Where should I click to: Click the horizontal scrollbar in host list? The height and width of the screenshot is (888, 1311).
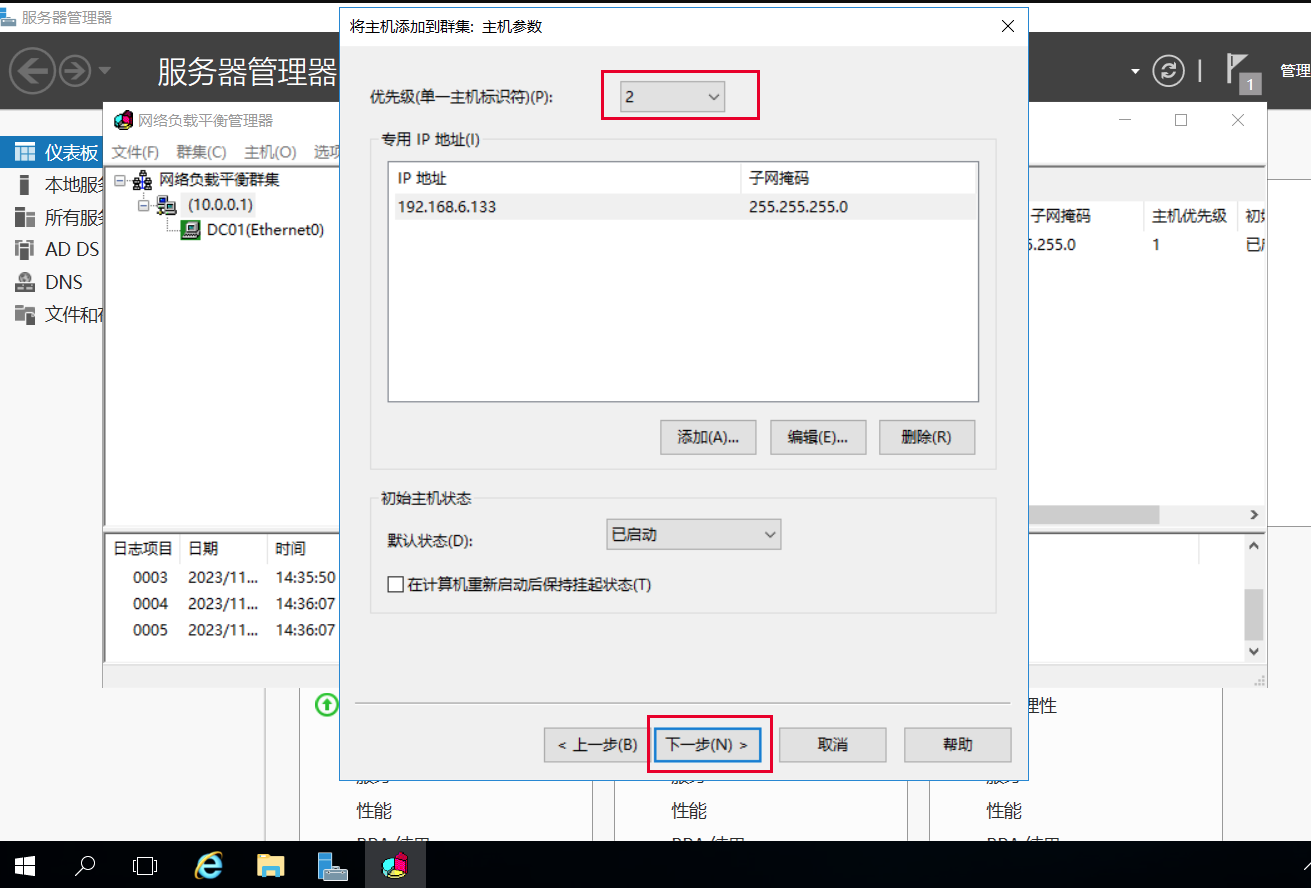(1095, 514)
